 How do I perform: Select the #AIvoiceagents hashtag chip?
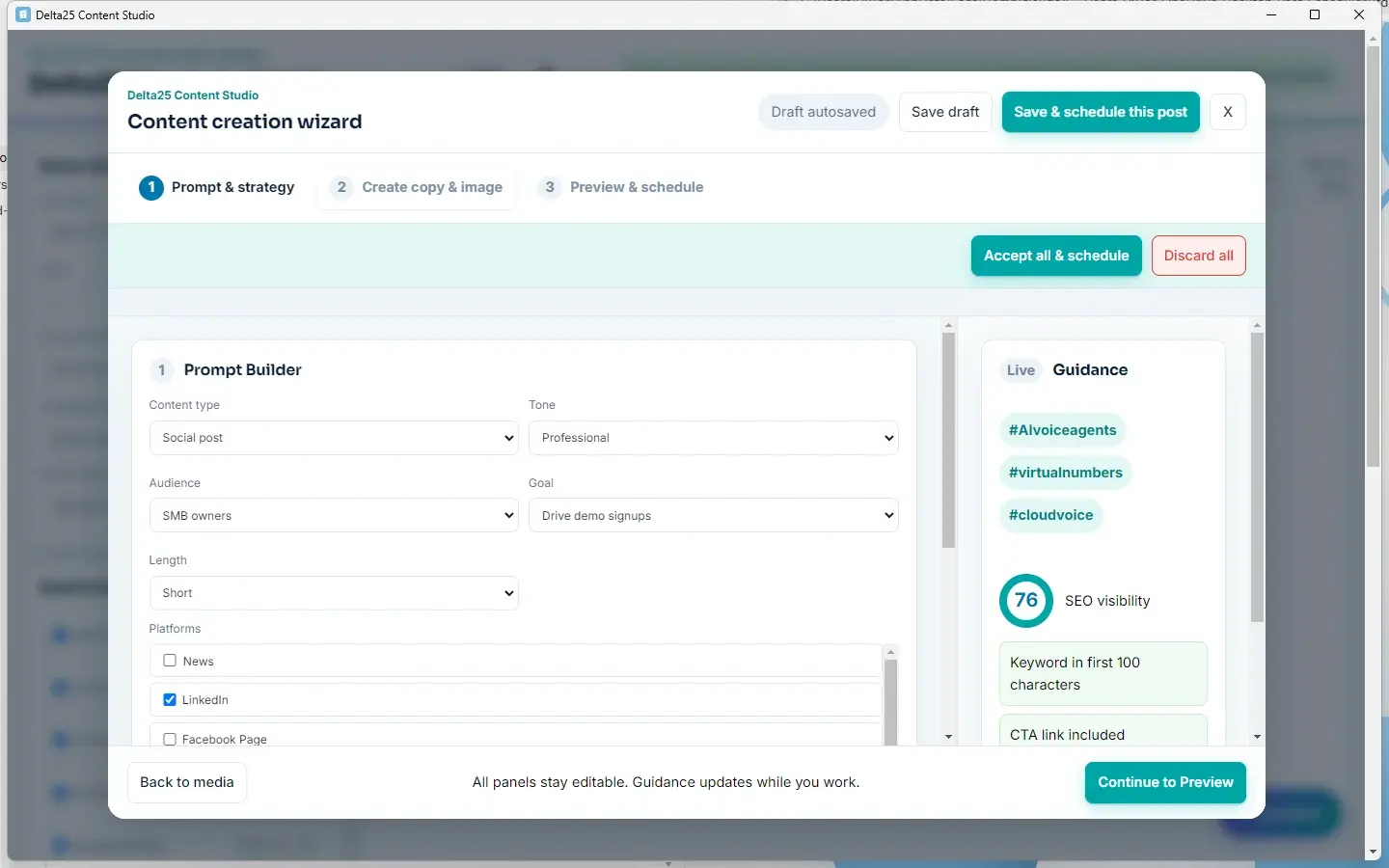tap(1062, 430)
